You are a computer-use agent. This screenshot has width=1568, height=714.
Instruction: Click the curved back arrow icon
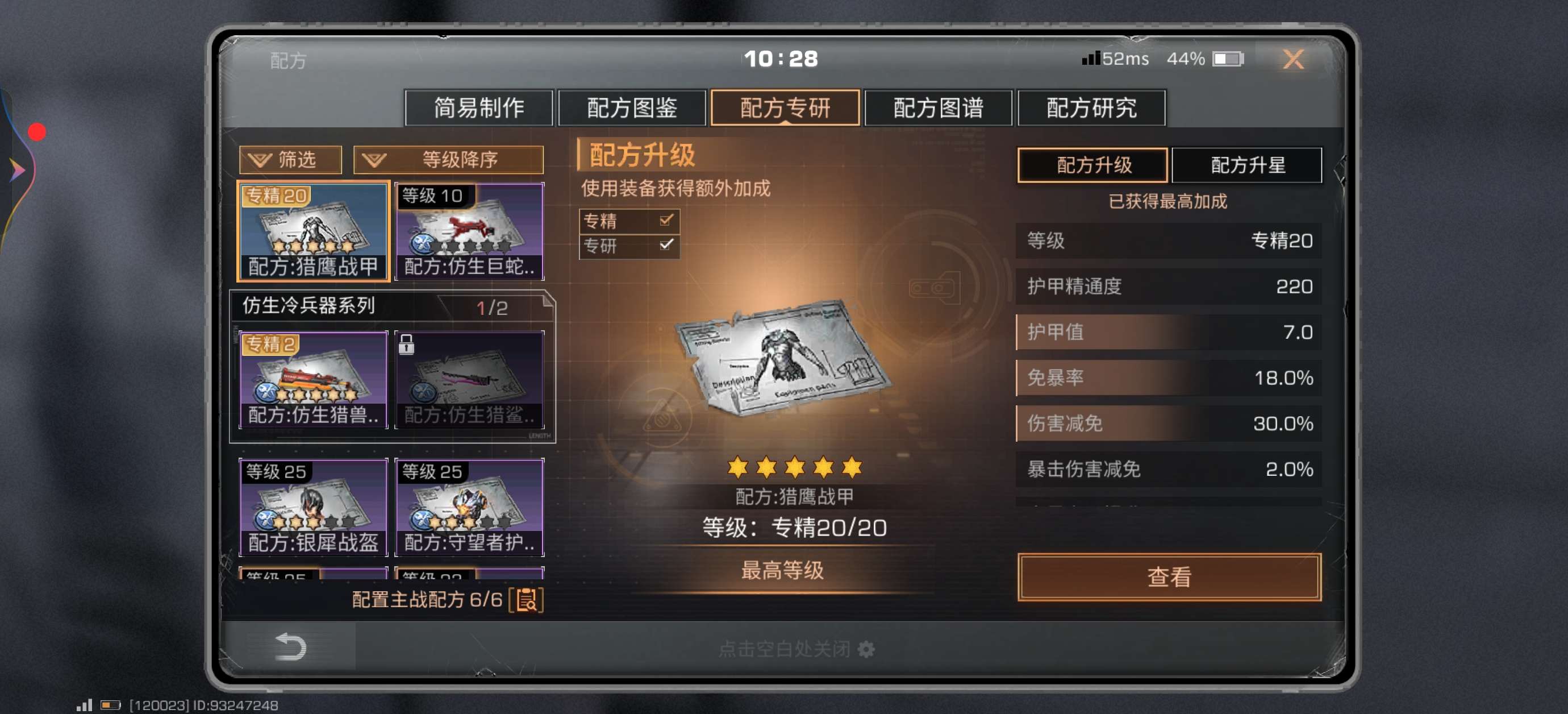point(290,646)
